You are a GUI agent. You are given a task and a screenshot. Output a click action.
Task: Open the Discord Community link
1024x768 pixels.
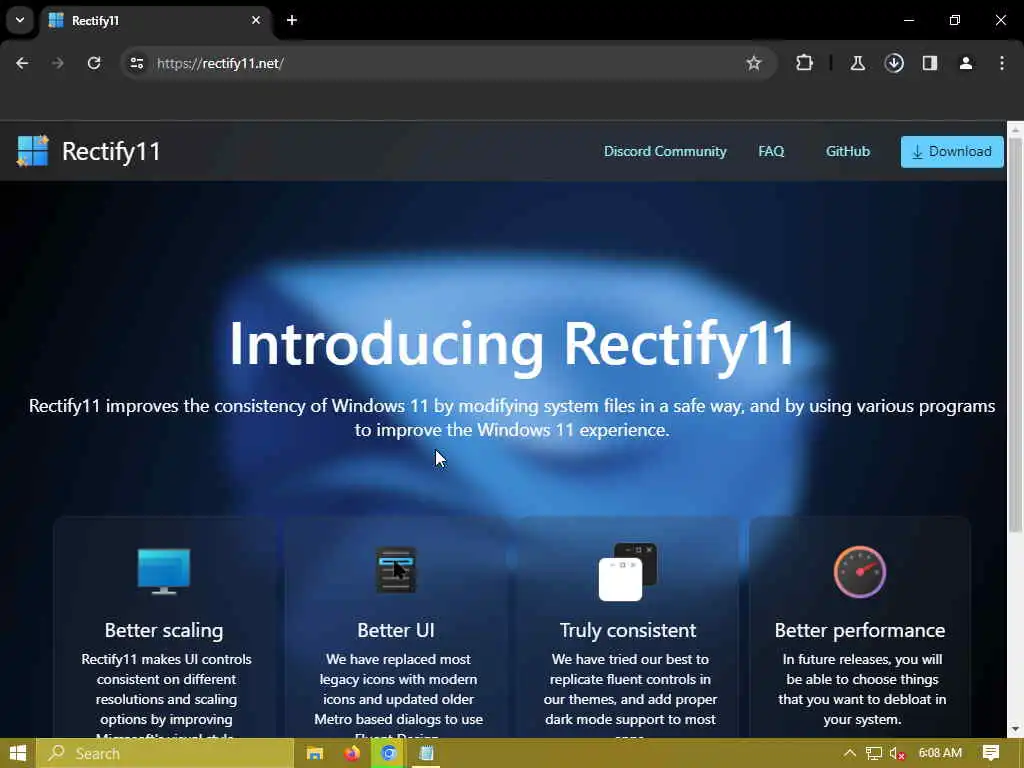pyautogui.click(x=665, y=151)
